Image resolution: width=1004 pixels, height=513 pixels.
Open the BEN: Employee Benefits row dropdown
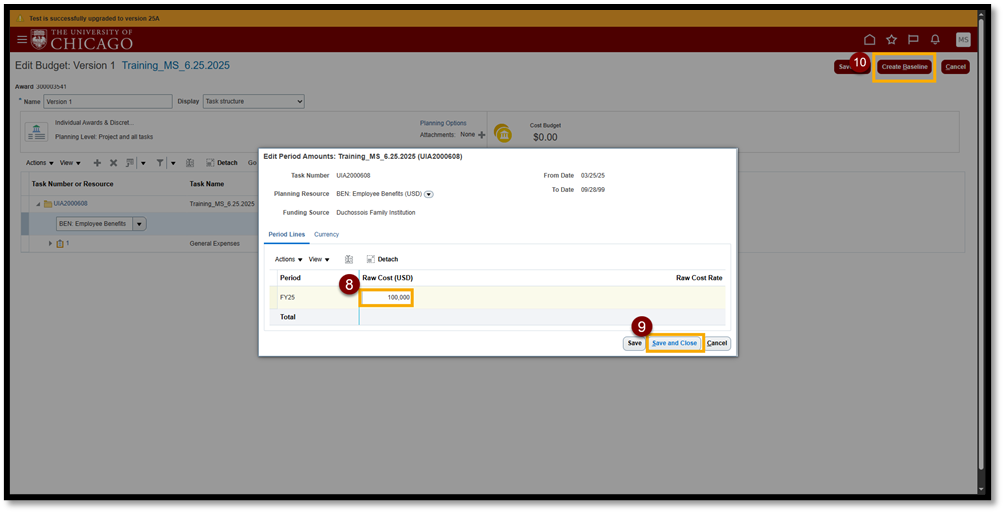tap(139, 224)
